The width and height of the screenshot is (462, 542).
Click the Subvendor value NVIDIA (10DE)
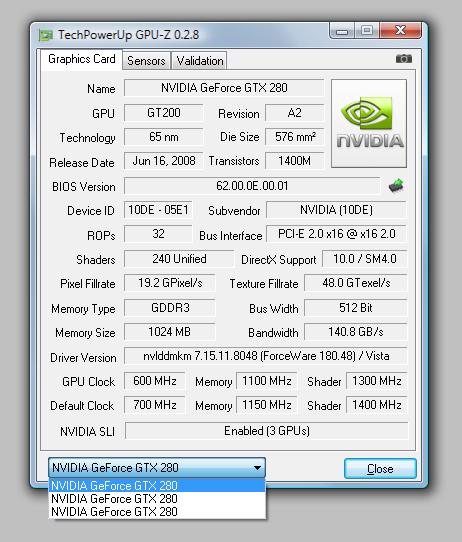[336, 210]
